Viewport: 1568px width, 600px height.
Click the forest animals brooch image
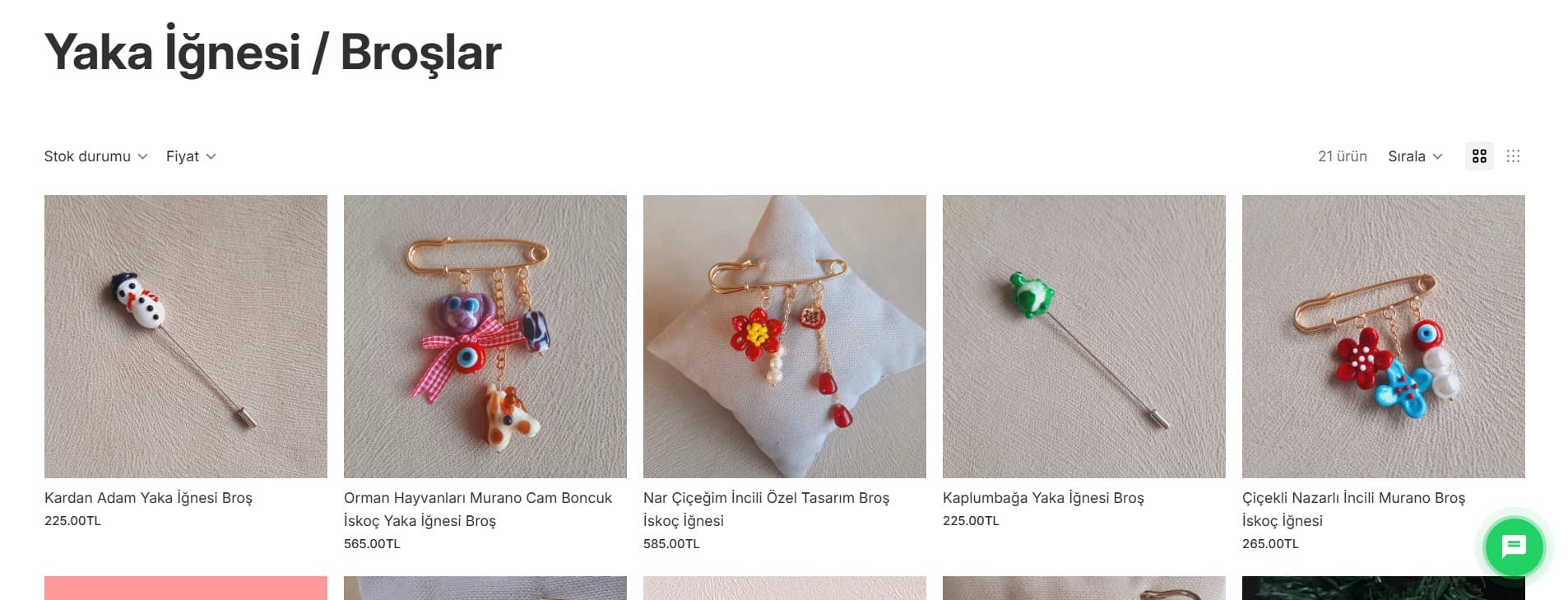pos(485,337)
